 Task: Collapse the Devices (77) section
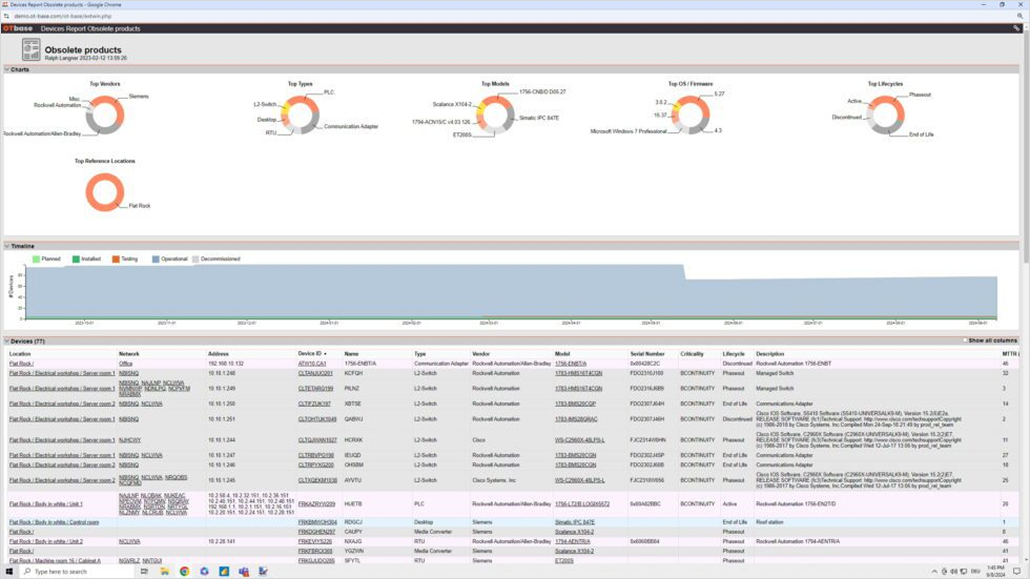[7, 341]
